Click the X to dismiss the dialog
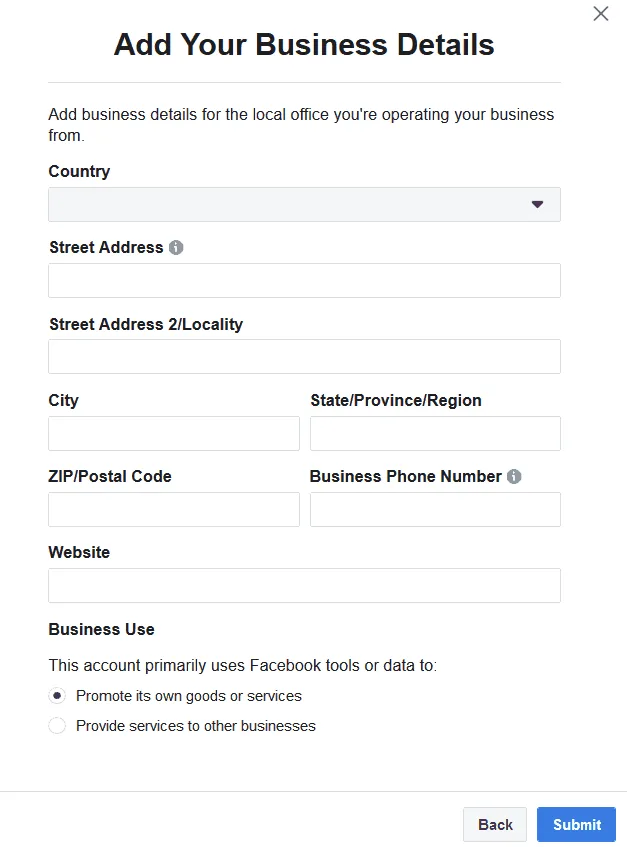627x847 pixels. pos(600,14)
